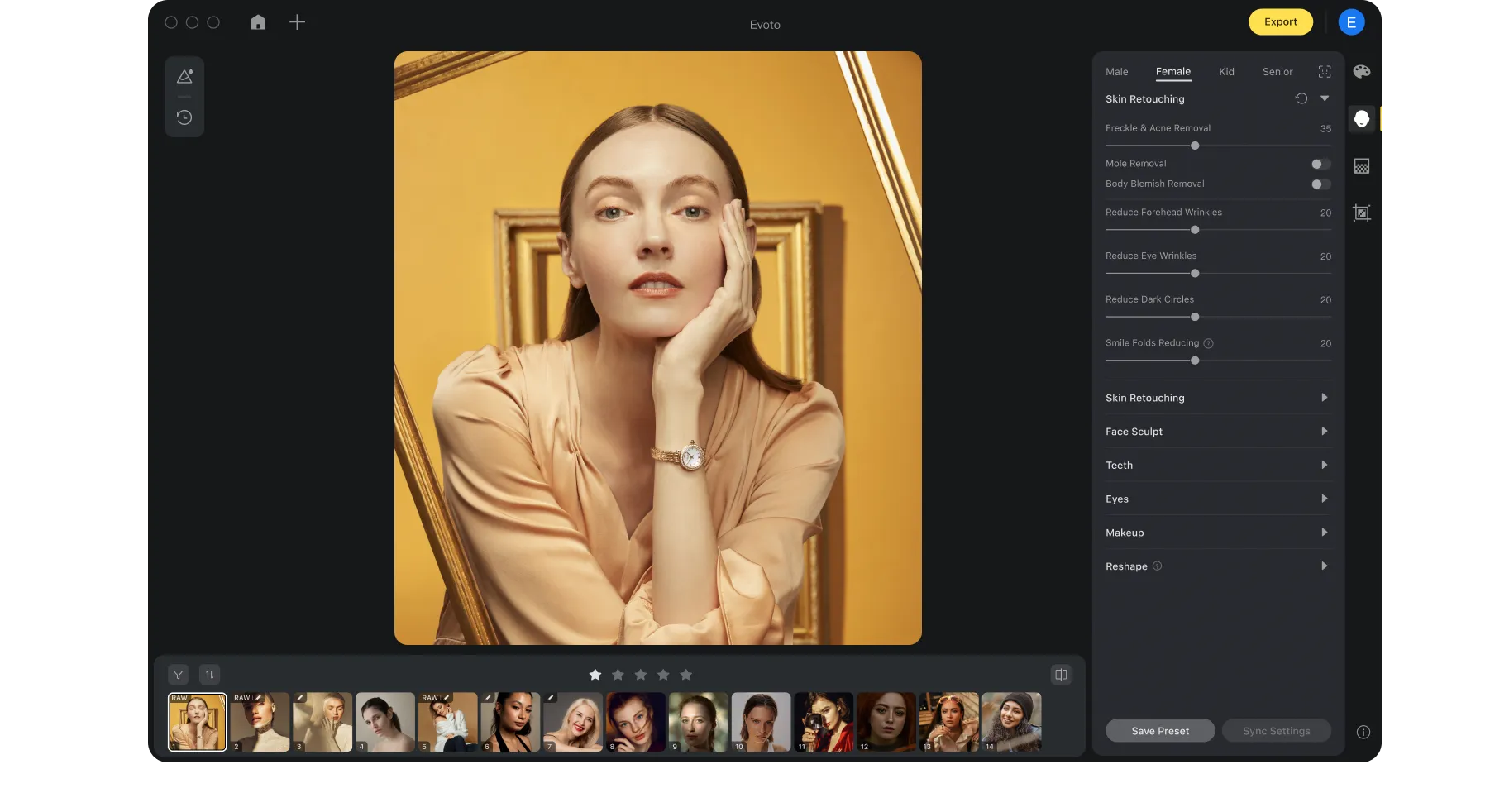Open the color adjustment palette panel
The height and width of the screenshot is (812, 1490).
click(x=1362, y=72)
